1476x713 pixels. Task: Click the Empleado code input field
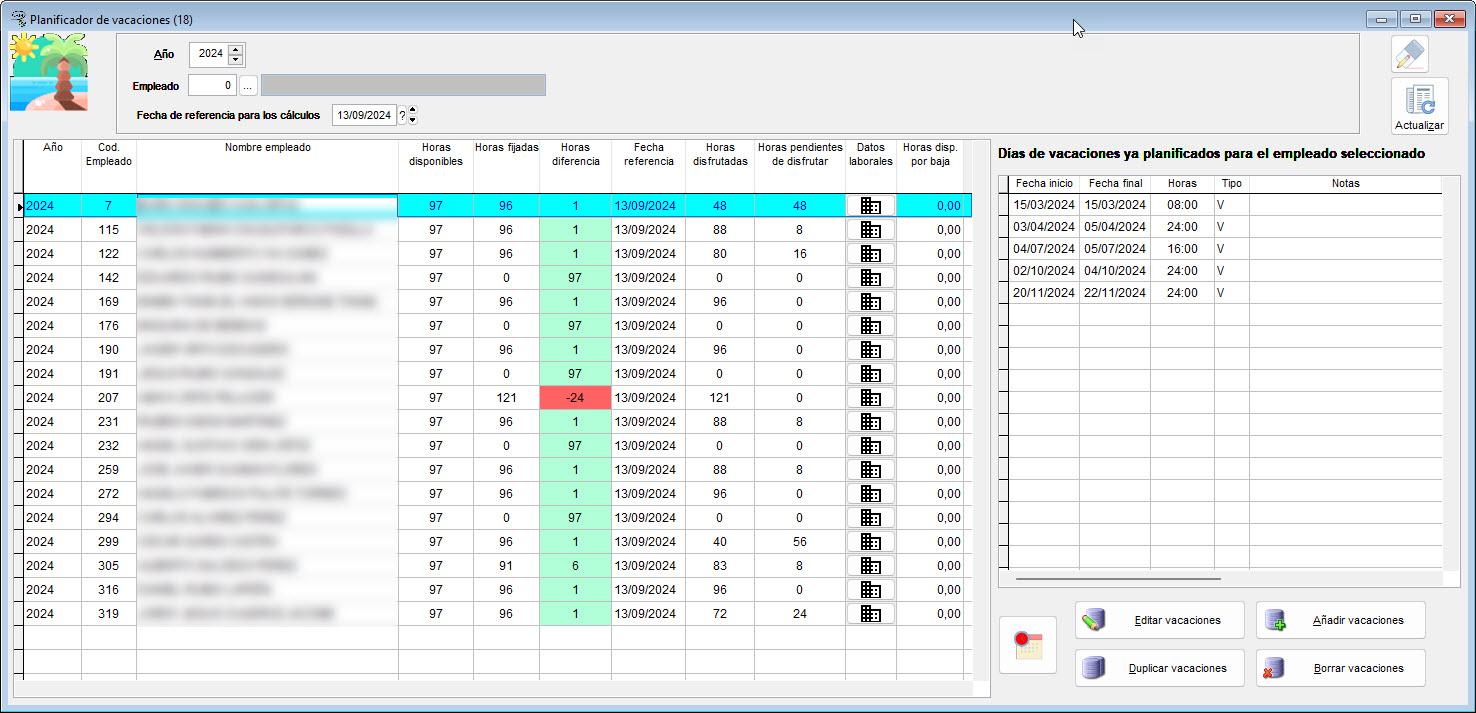click(212, 86)
